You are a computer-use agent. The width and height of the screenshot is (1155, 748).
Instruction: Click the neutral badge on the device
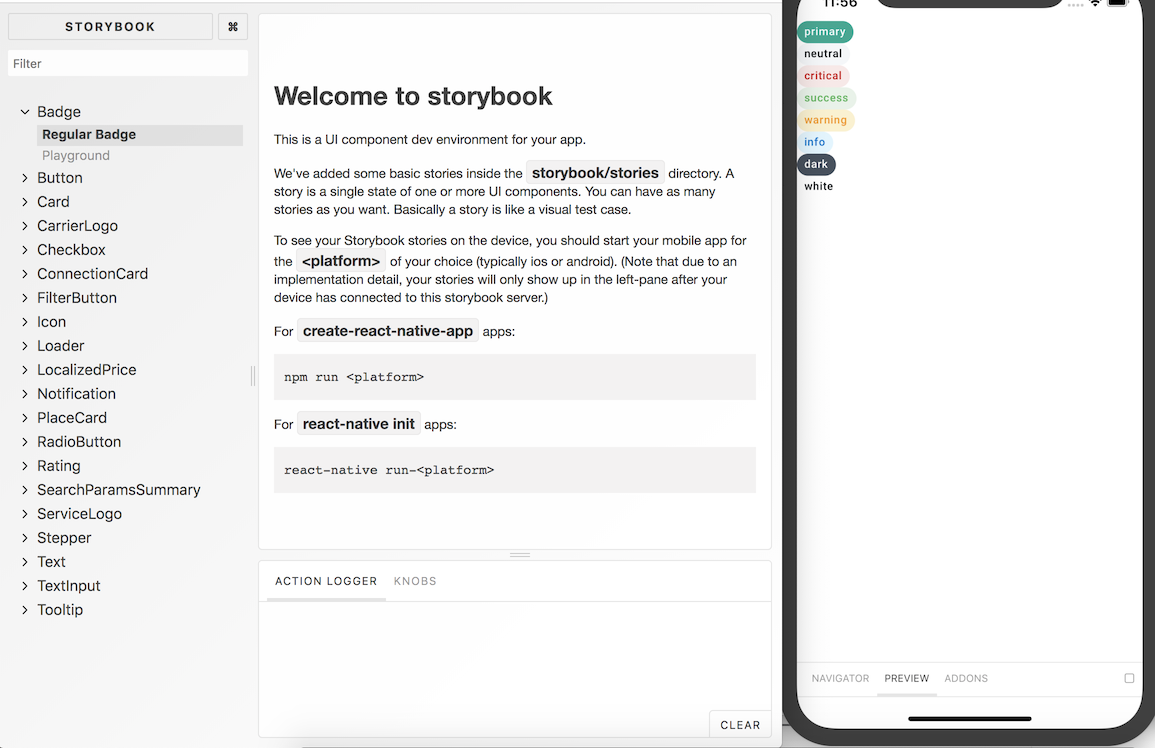pyautogui.click(x=823, y=54)
